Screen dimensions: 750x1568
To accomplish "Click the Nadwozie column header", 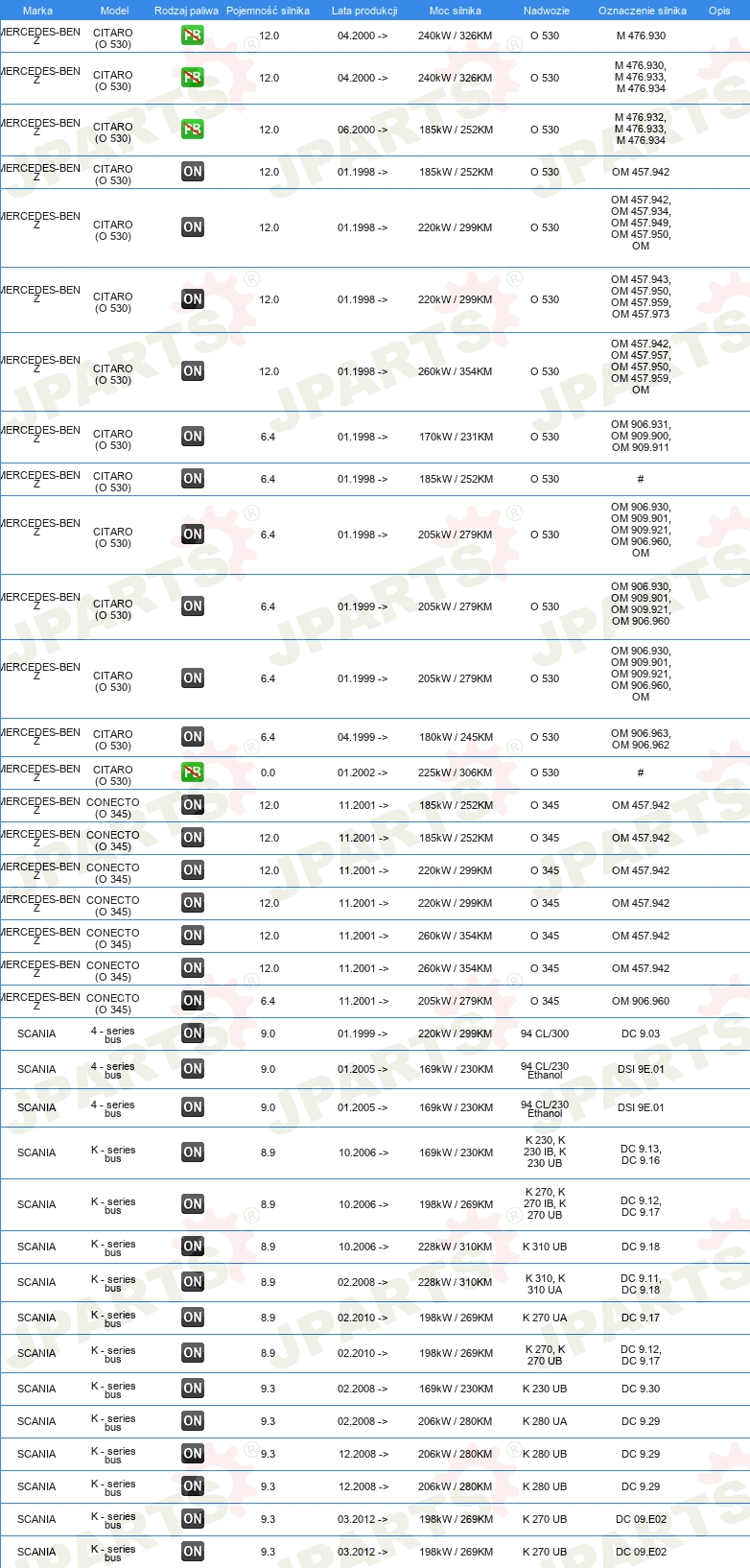I will [547, 11].
